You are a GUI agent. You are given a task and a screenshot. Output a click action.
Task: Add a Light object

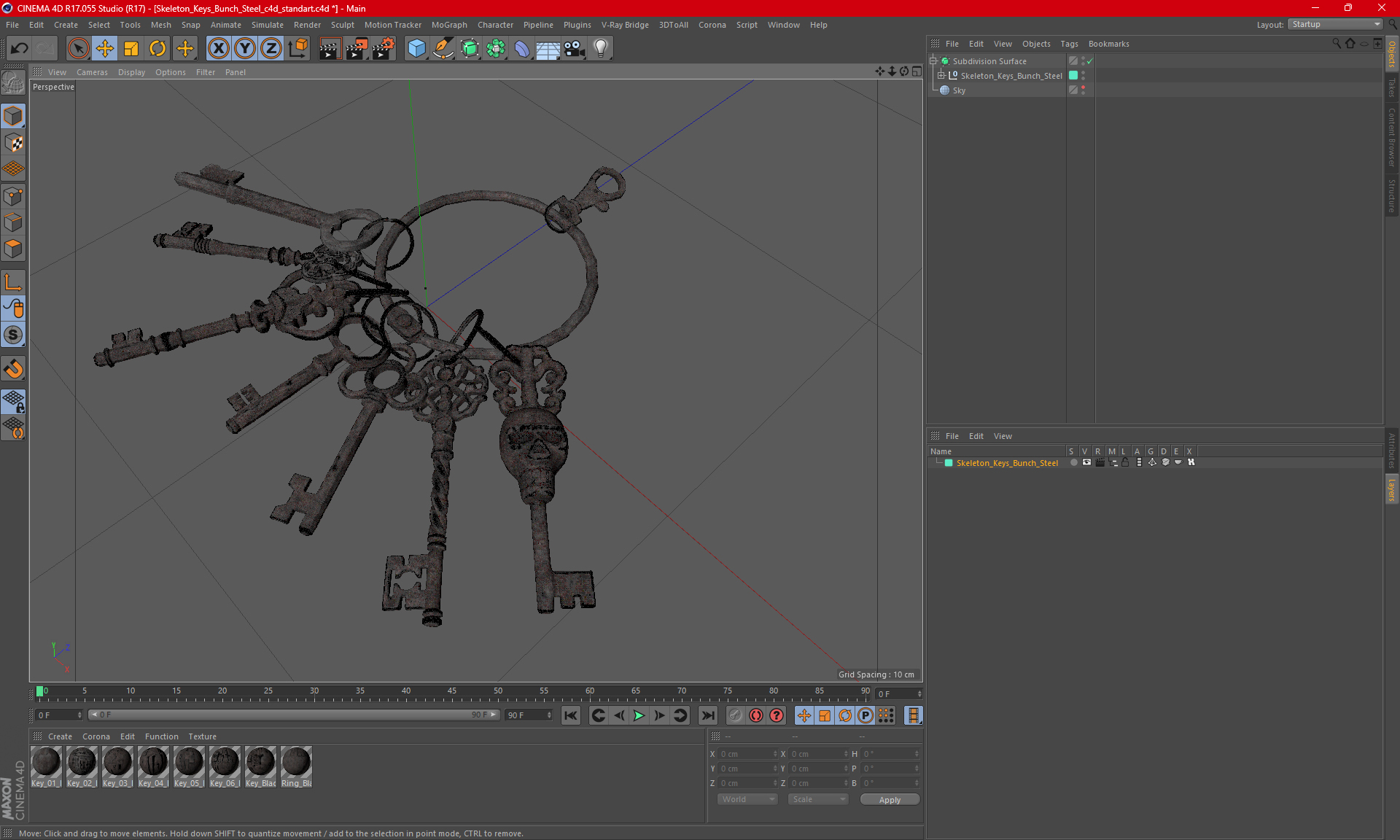(x=601, y=49)
